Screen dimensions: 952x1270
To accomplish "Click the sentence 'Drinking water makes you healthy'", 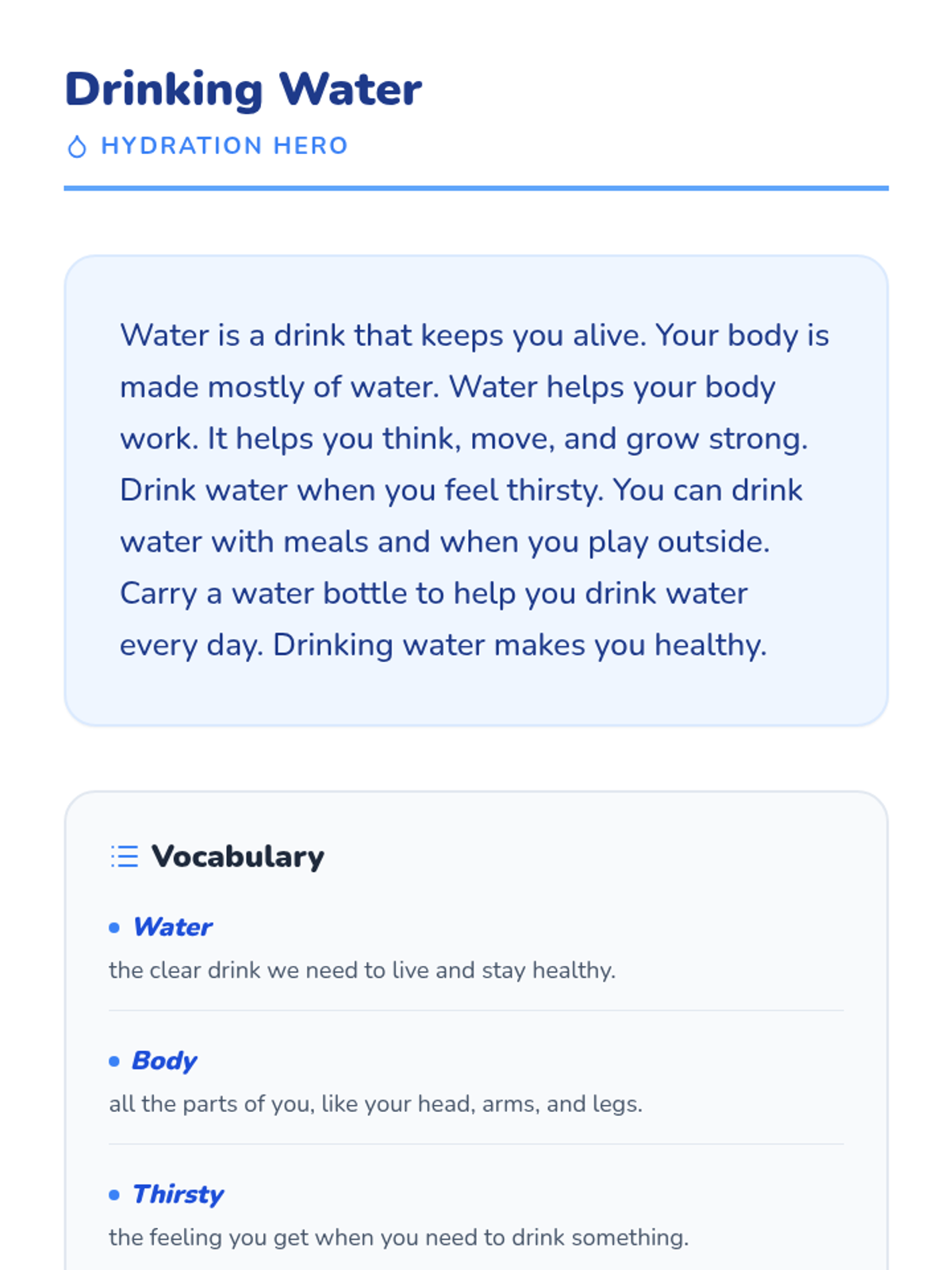I will click(x=520, y=645).
